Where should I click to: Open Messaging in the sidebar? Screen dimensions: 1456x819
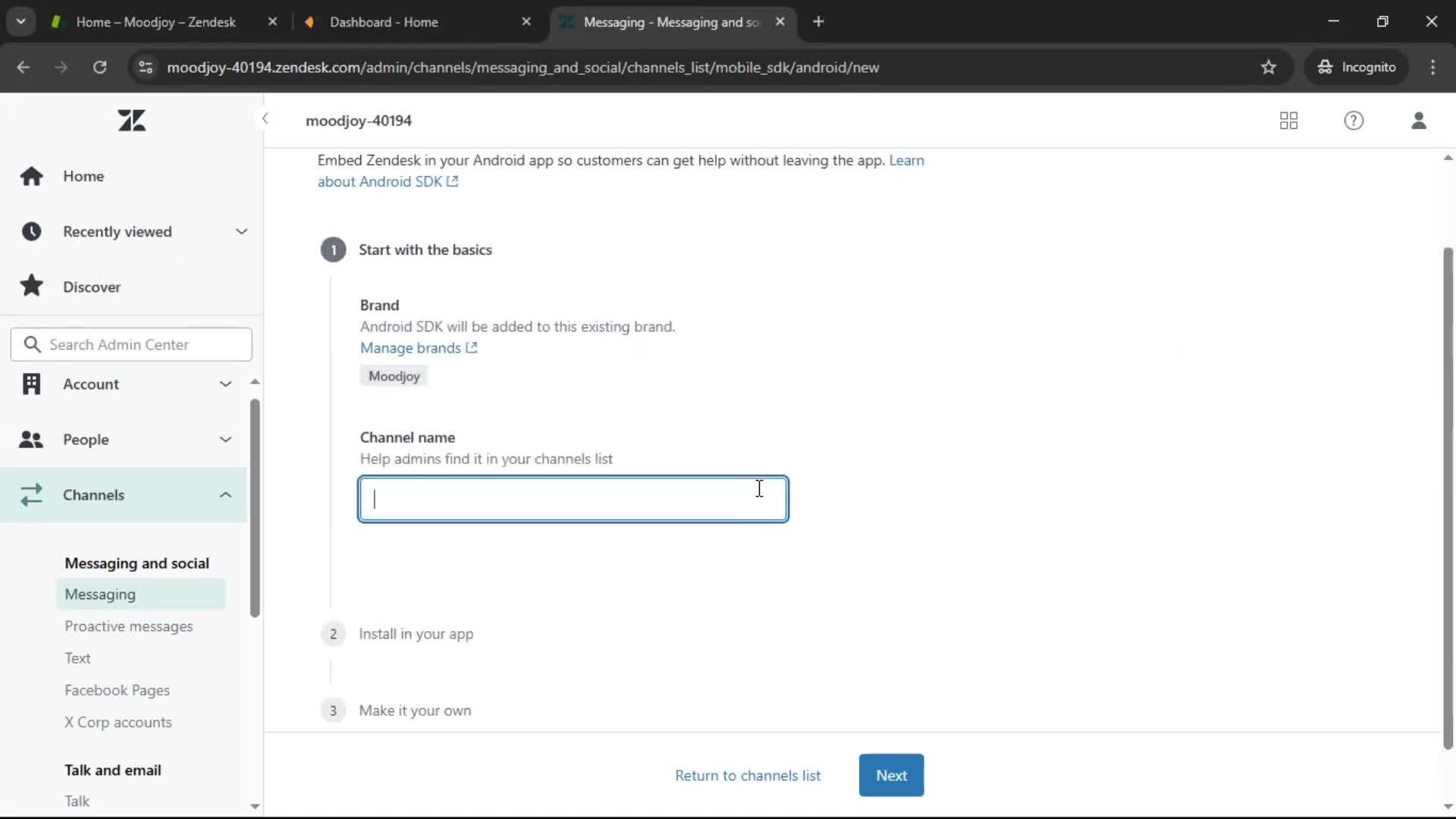click(140, 594)
